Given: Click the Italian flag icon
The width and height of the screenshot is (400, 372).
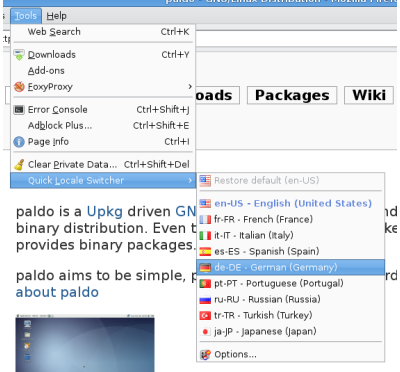Looking at the screenshot, I should click(x=205, y=236).
